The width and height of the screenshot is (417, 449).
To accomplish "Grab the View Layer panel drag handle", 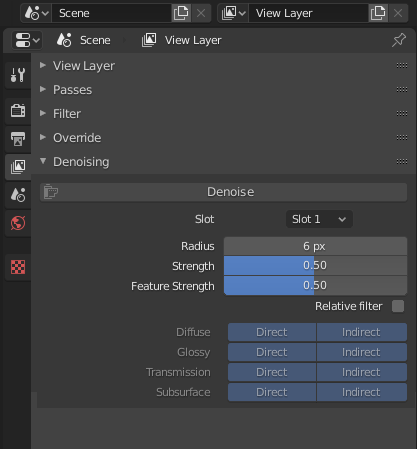I will [x=402, y=66].
